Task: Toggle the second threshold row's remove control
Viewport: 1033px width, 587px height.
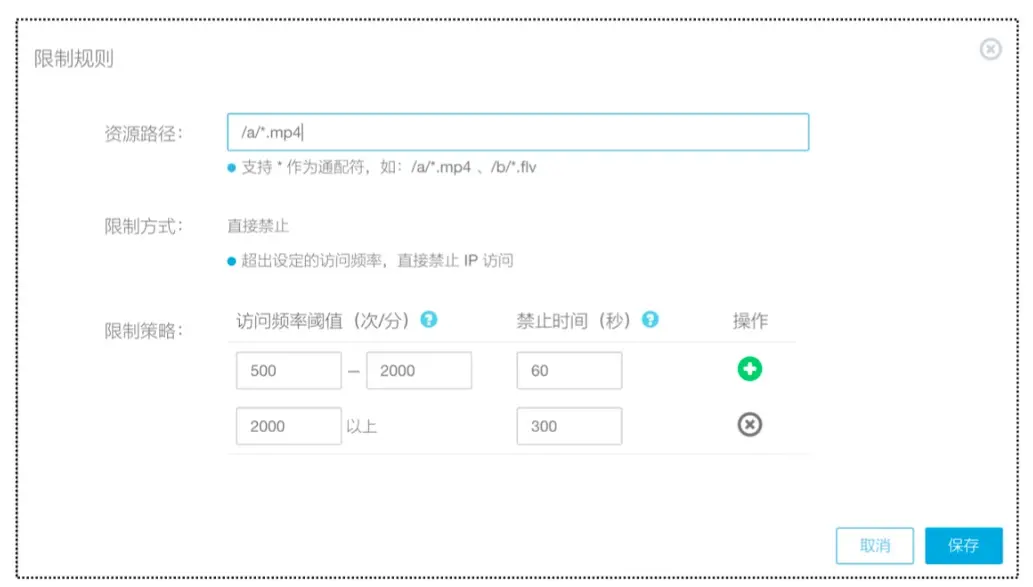Action: coord(750,425)
